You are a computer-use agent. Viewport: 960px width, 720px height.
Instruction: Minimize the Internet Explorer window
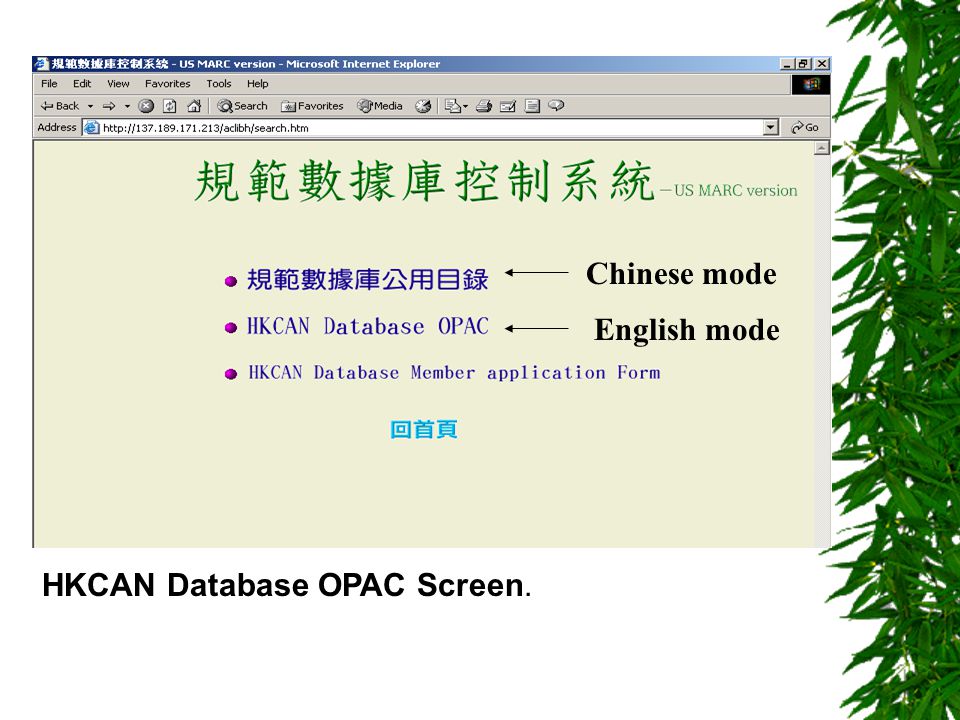coord(787,64)
